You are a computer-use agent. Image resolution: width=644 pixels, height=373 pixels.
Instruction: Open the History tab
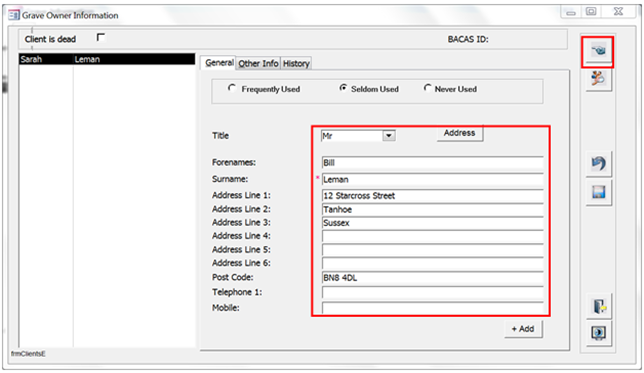[x=296, y=63]
